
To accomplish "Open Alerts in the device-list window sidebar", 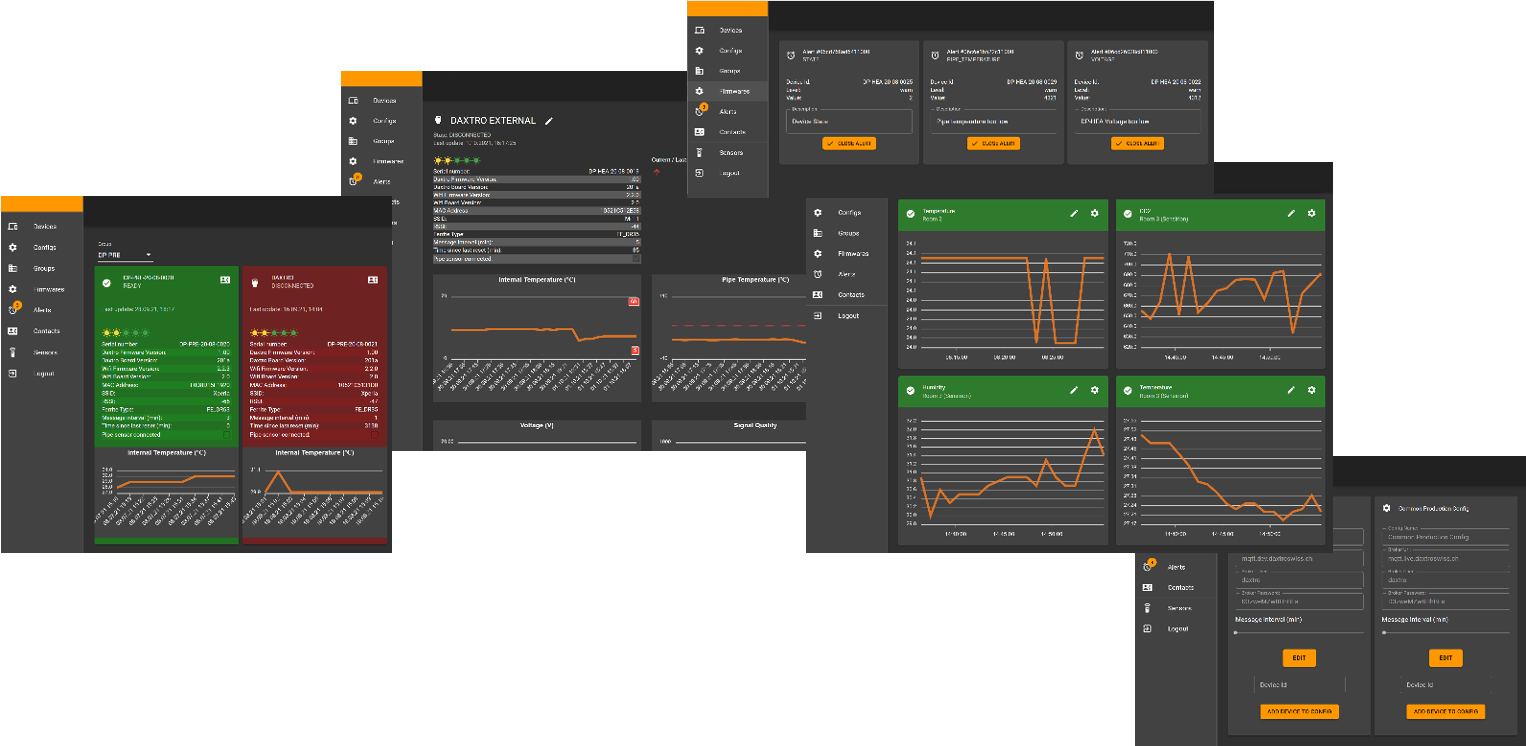I will [x=42, y=310].
